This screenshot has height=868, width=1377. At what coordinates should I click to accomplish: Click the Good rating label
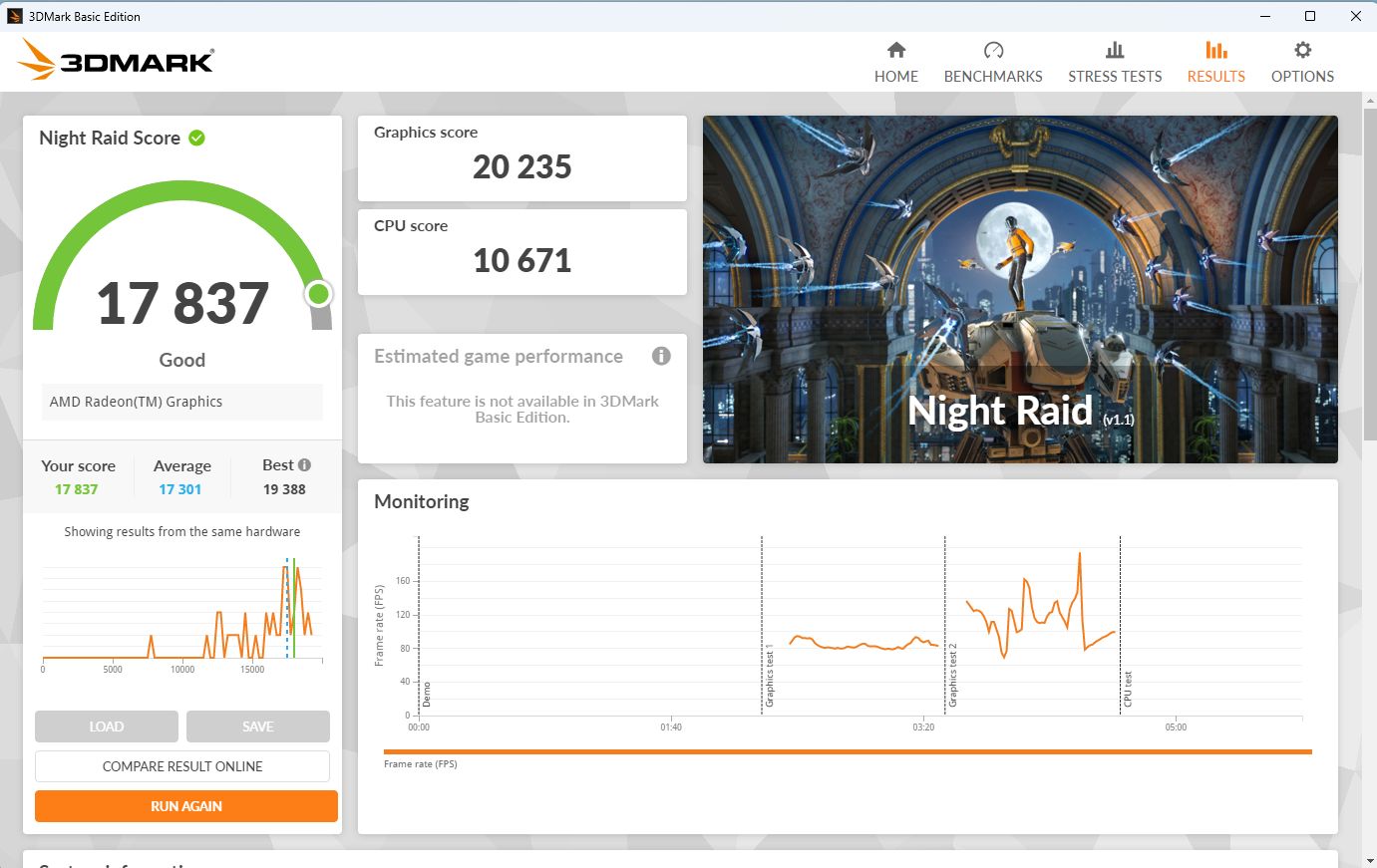coord(182,360)
